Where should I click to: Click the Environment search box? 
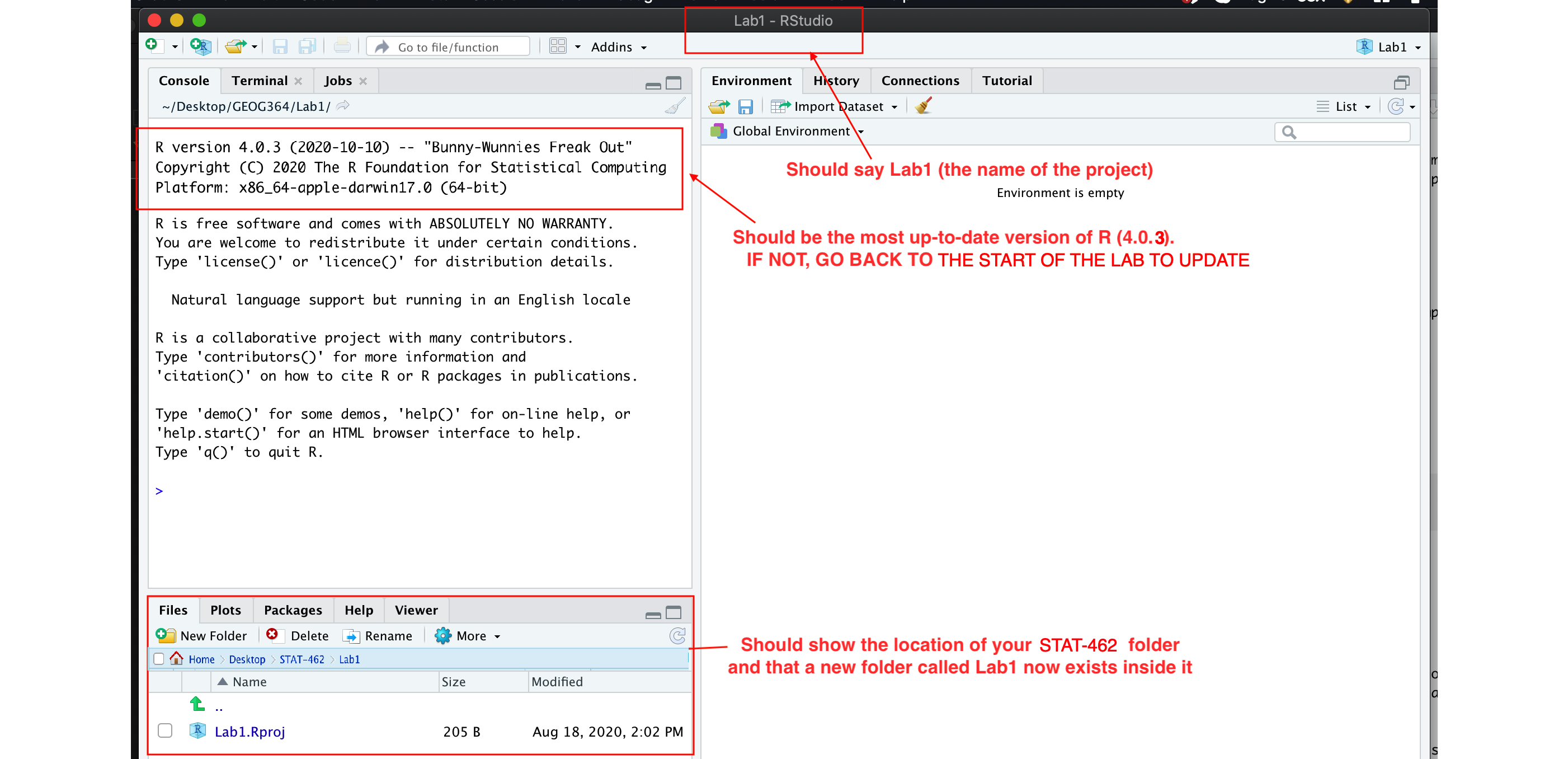(1342, 132)
